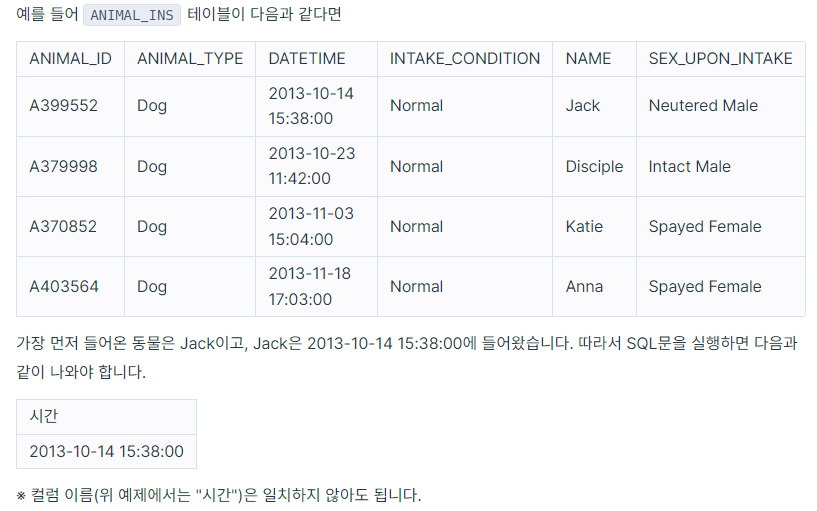The width and height of the screenshot is (817, 511).
Task: Select the 2013-11-18 17:03:00 datetime cell
Action: [x=316, y=286]
